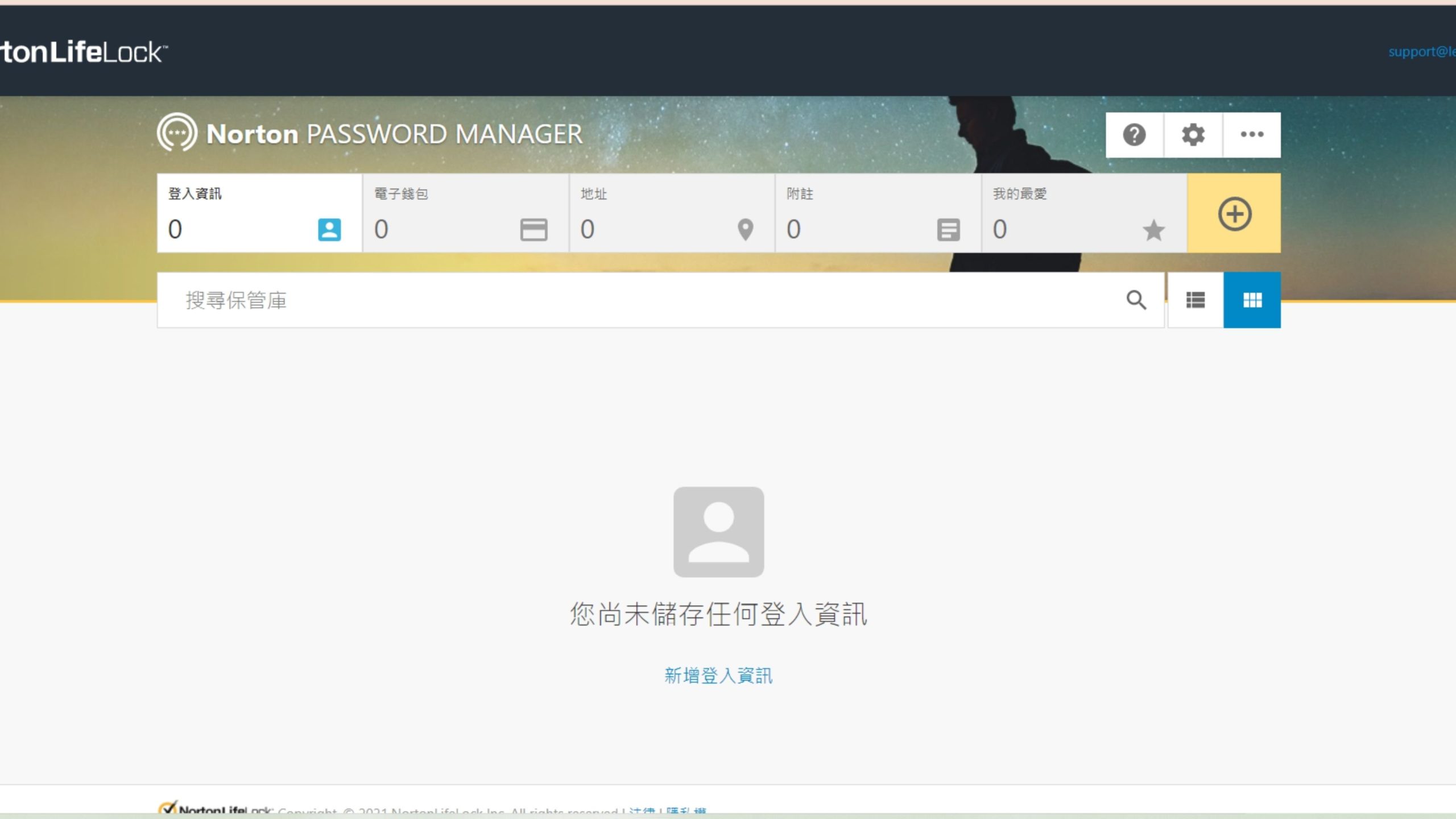Click the 您尚未儲存任何登入資訊 message
Viewport: 1456px width, 819px height.
718,614
